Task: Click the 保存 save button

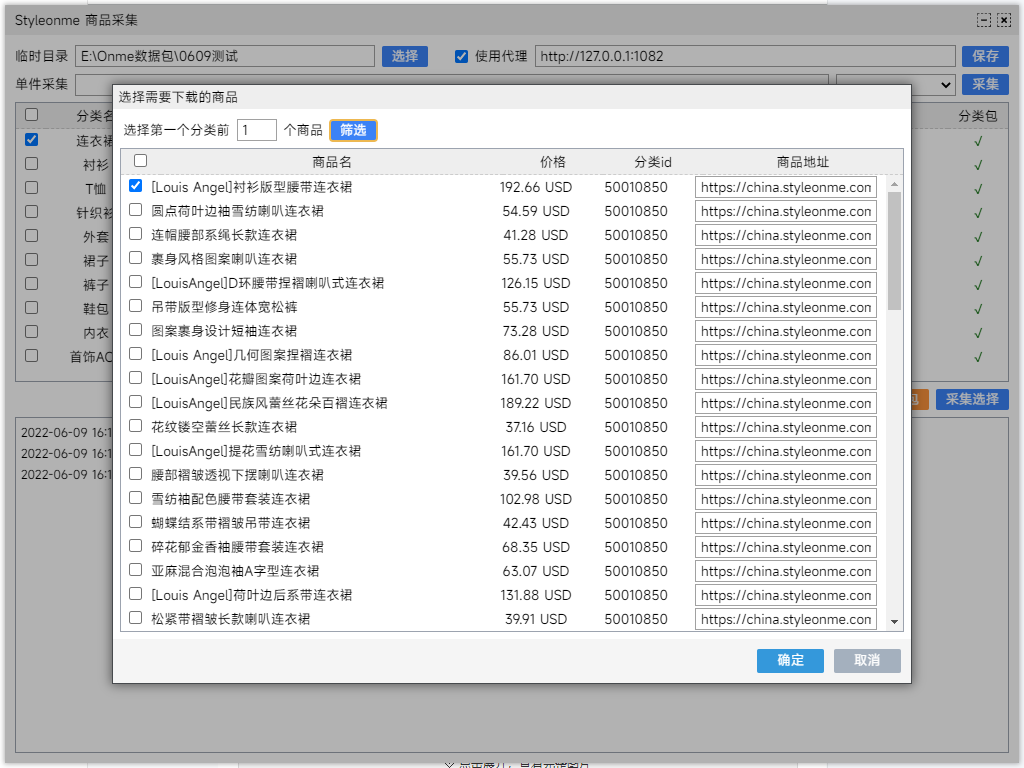Action: [x=985, y=56]
